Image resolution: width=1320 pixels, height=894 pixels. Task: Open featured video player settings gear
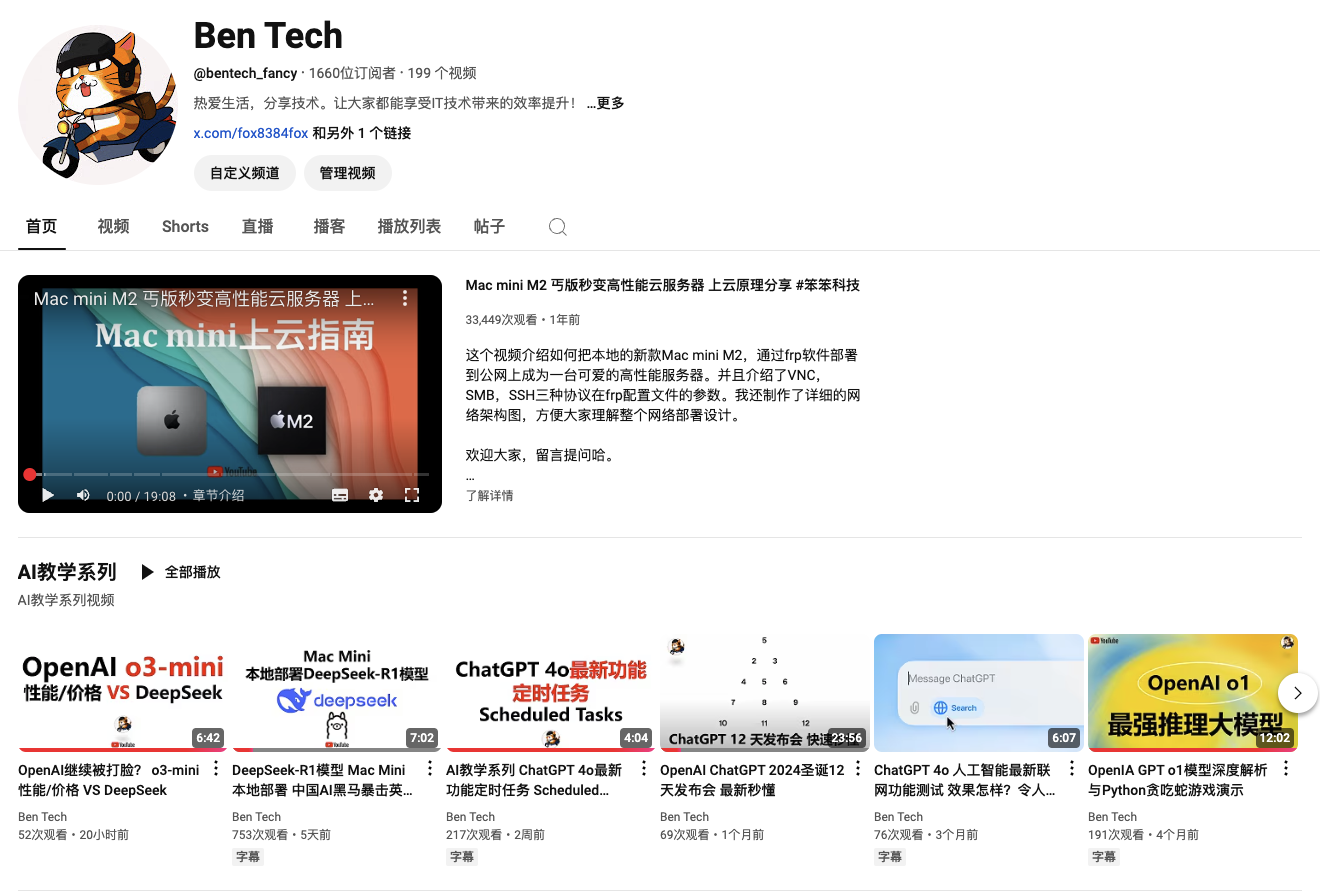pos(376,495)
